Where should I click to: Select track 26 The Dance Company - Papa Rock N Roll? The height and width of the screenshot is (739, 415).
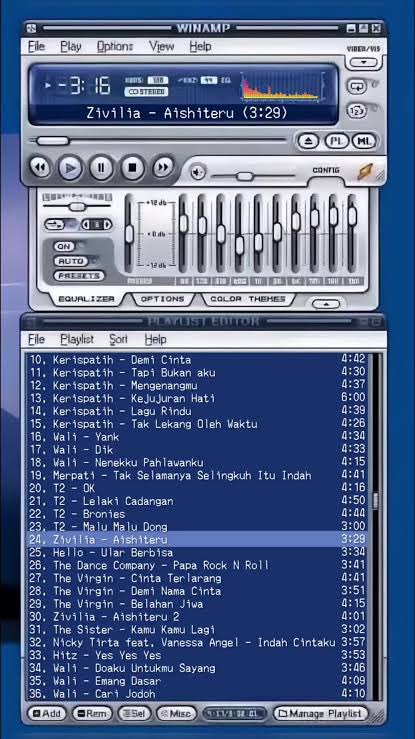tap(196, 566)
